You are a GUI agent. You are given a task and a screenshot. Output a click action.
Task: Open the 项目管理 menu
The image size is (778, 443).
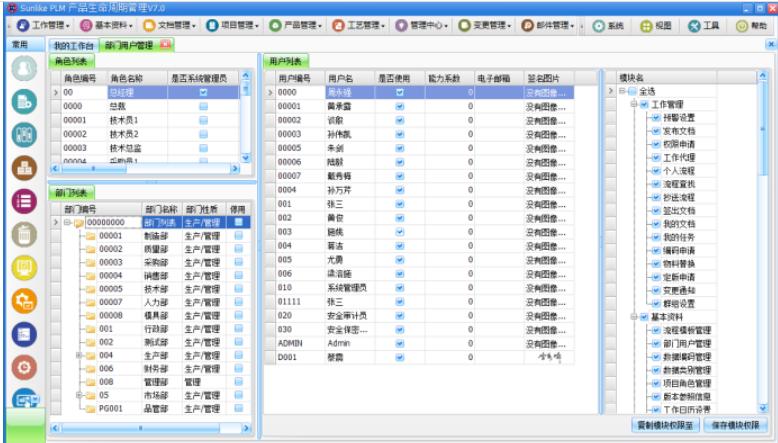coord(233,26)
